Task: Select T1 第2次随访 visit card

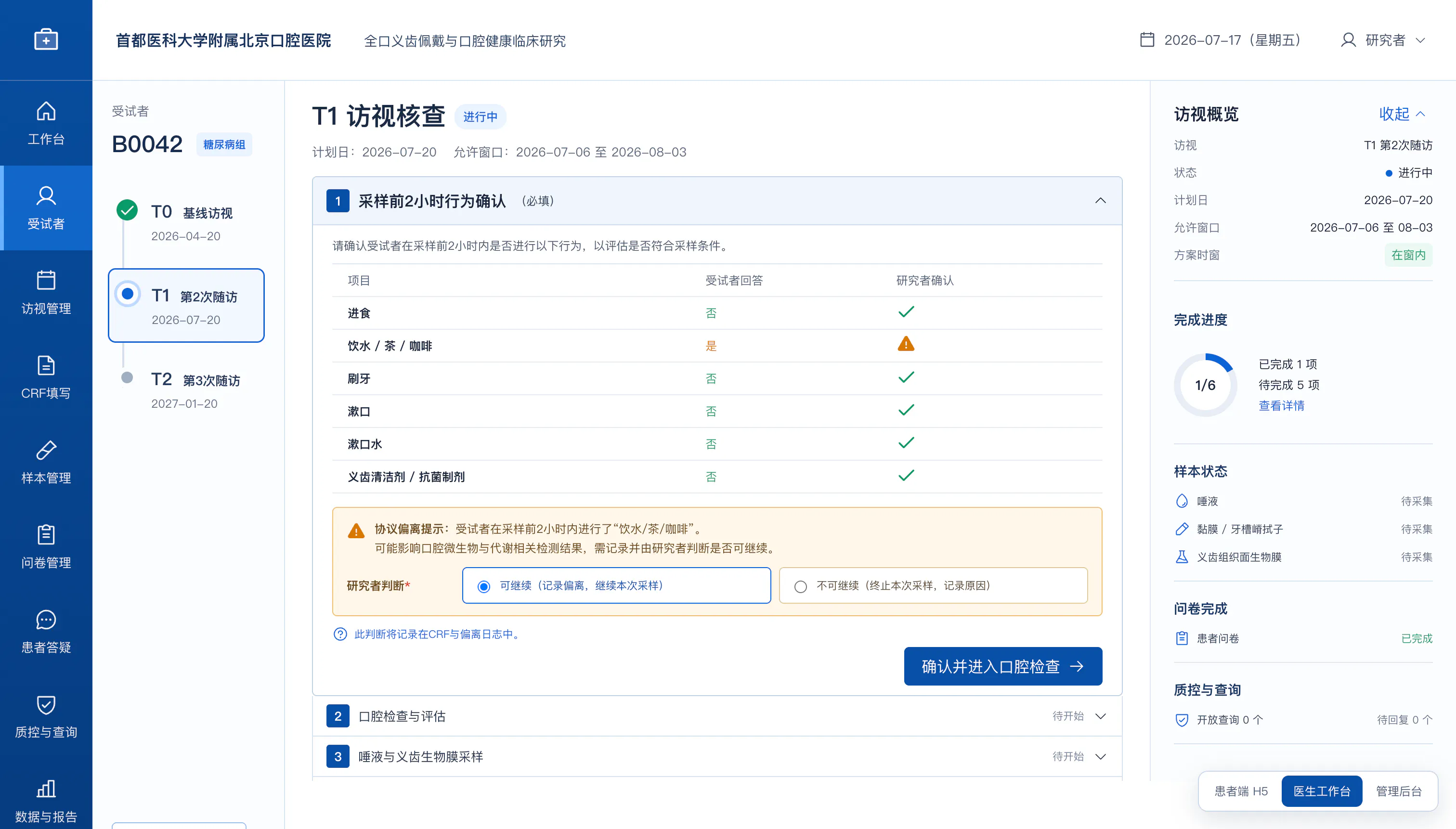Action: pos(186,305)
